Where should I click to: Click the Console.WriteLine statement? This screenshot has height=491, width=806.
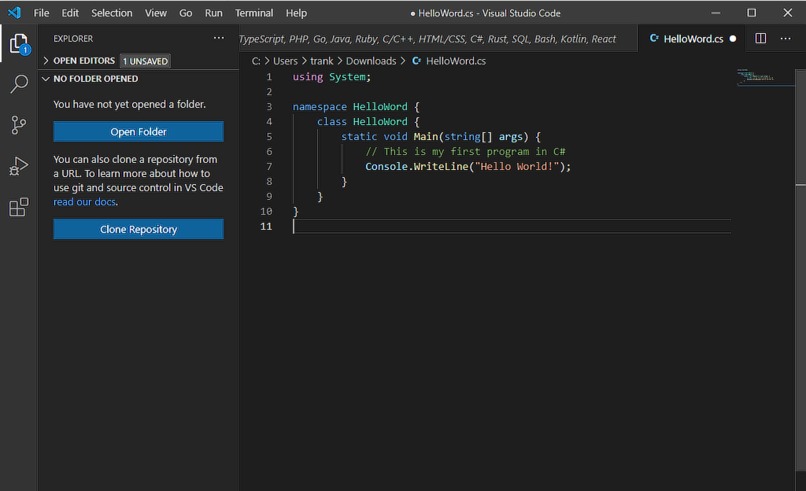point(468,166)
